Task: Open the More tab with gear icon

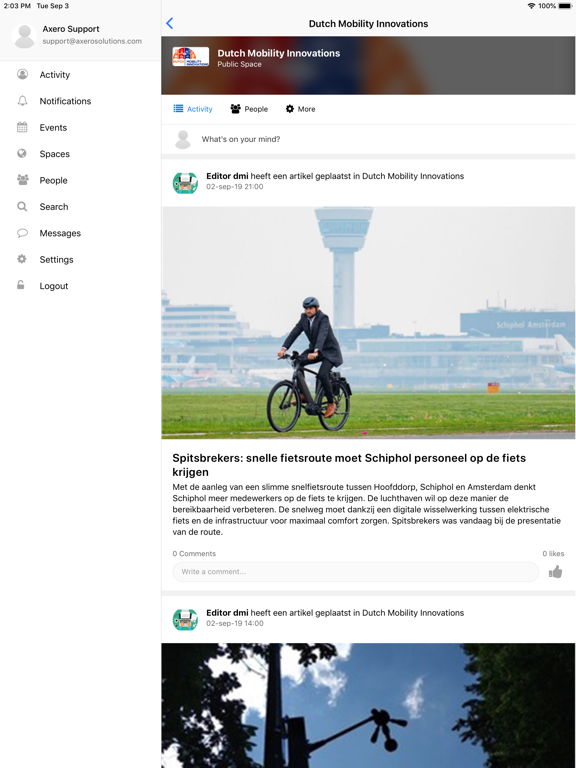Action: tap(301, 109)
